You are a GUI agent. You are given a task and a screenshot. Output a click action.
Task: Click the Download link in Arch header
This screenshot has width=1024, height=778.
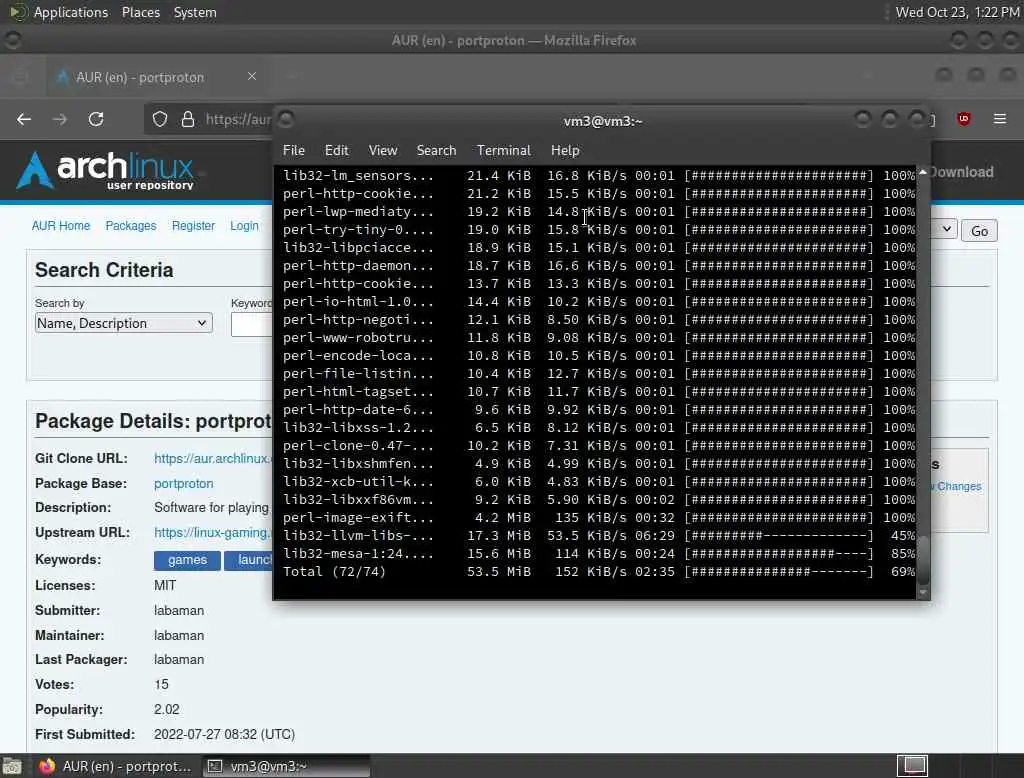(962, 172)
